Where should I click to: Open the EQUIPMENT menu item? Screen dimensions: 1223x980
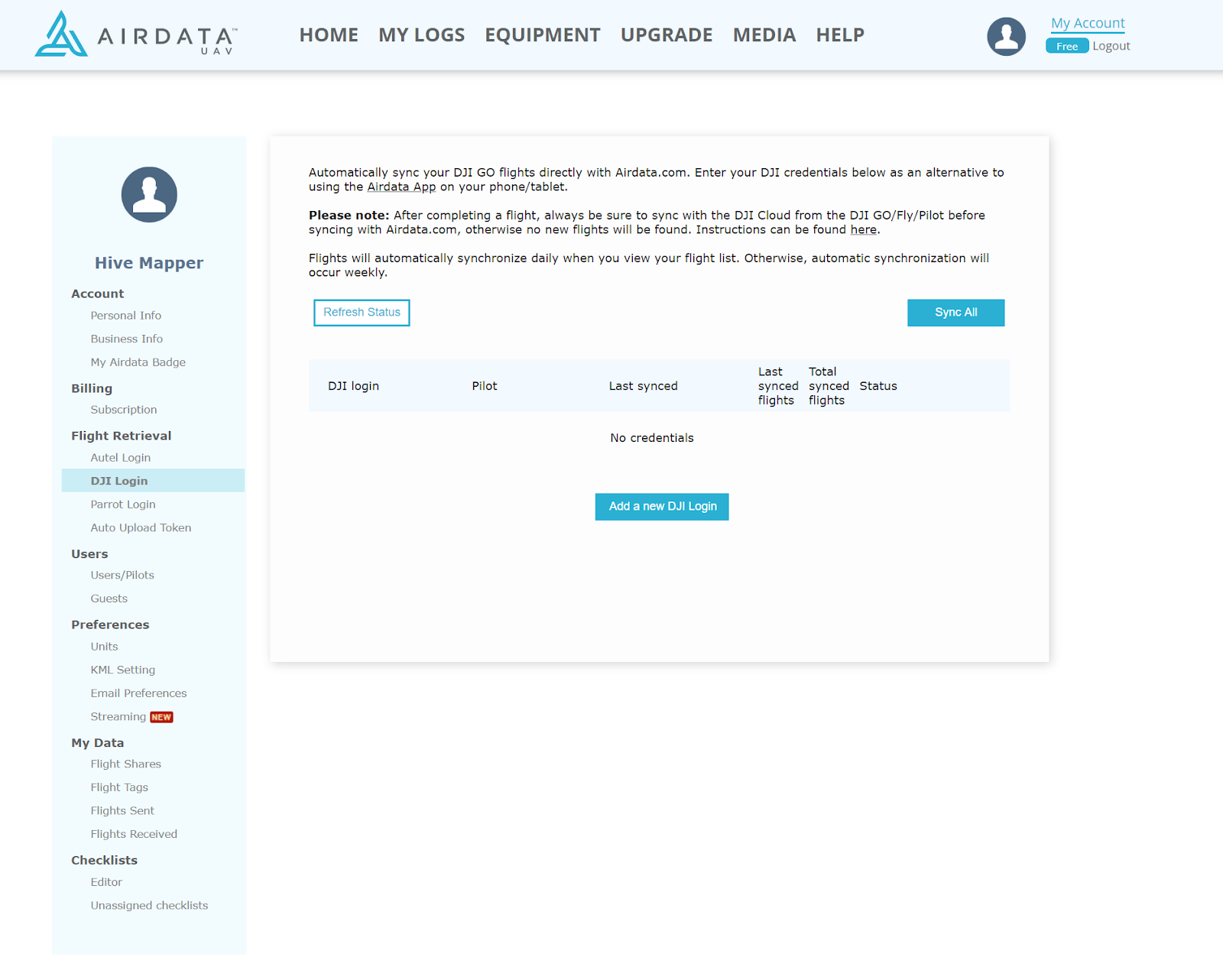[x=543, y=35]
